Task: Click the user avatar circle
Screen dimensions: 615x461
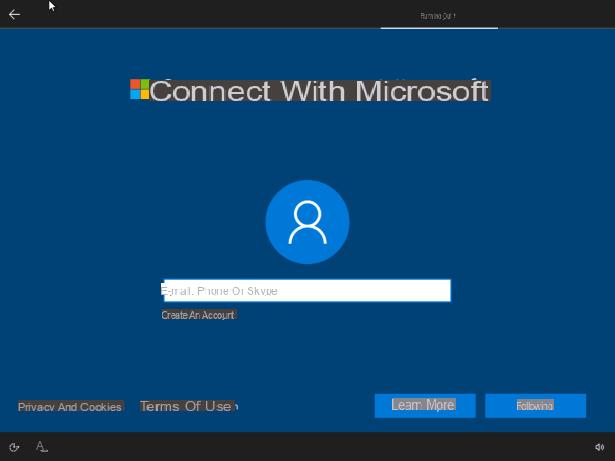Action: click(307, 222)
